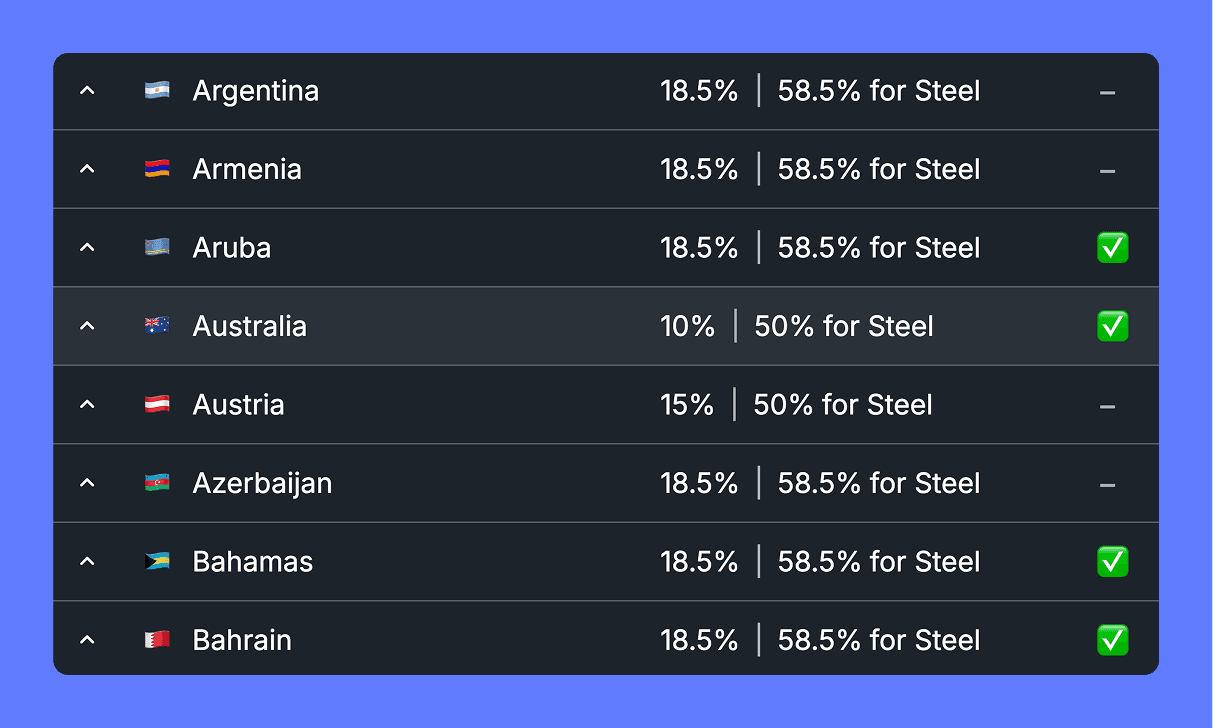Click the Armenia flag icon
Viewport: 1213px width, 728px height.
point(156,169)
